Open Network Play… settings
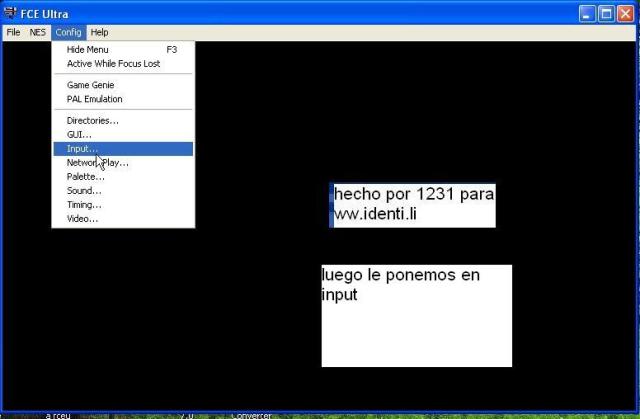Image resolution: width=640 pixels, height=419 pixels. coord(123,163)
